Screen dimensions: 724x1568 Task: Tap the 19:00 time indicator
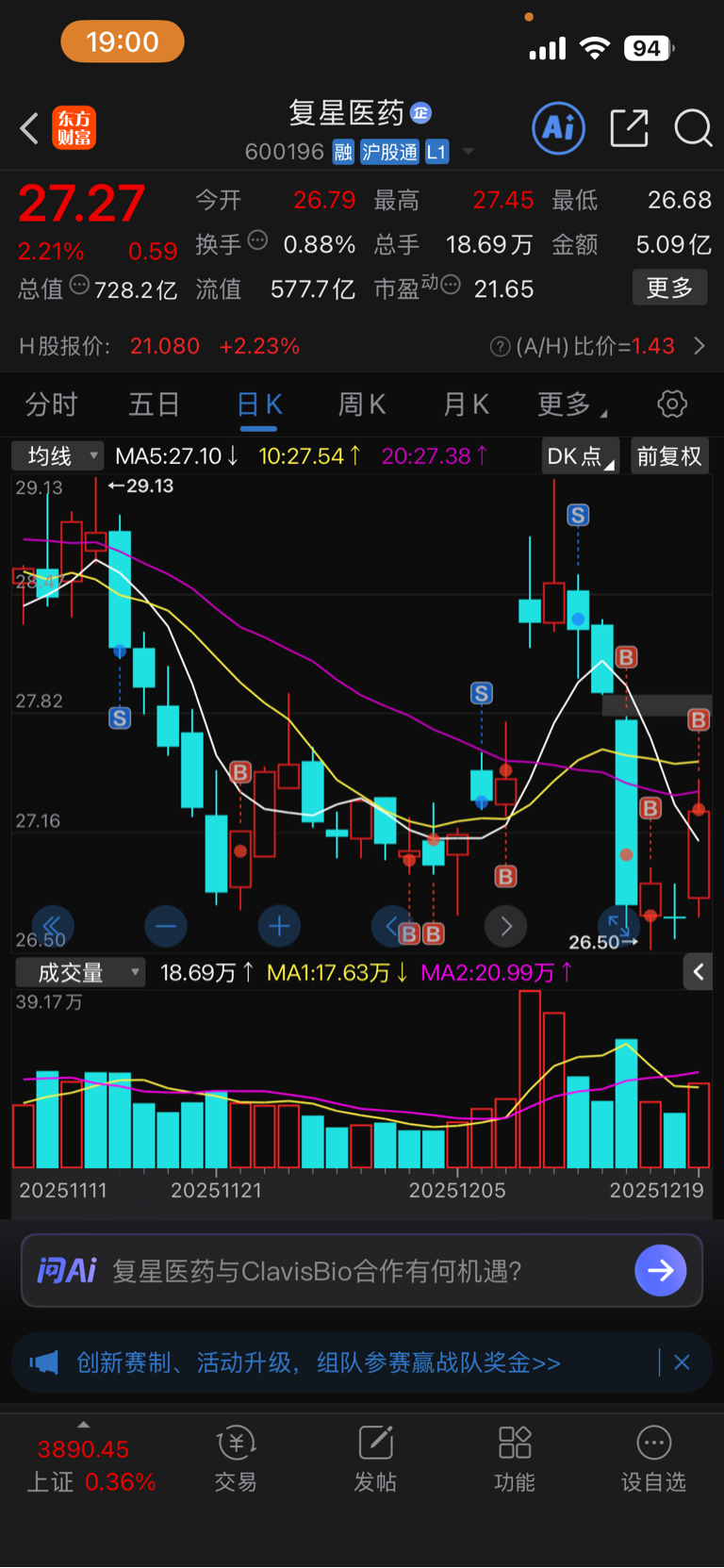coord(123,41)
